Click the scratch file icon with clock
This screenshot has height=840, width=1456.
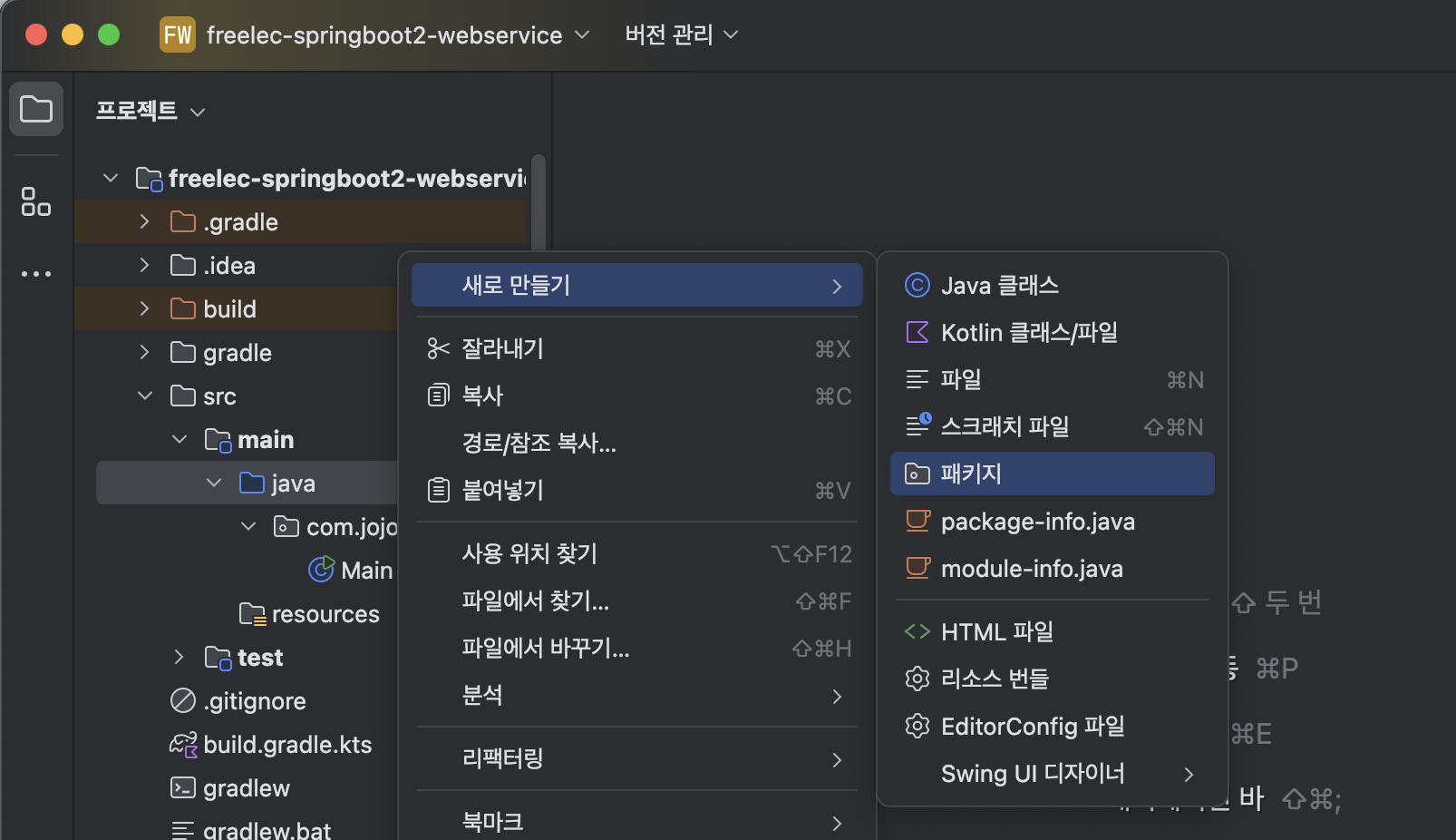(x=918, y=425)
